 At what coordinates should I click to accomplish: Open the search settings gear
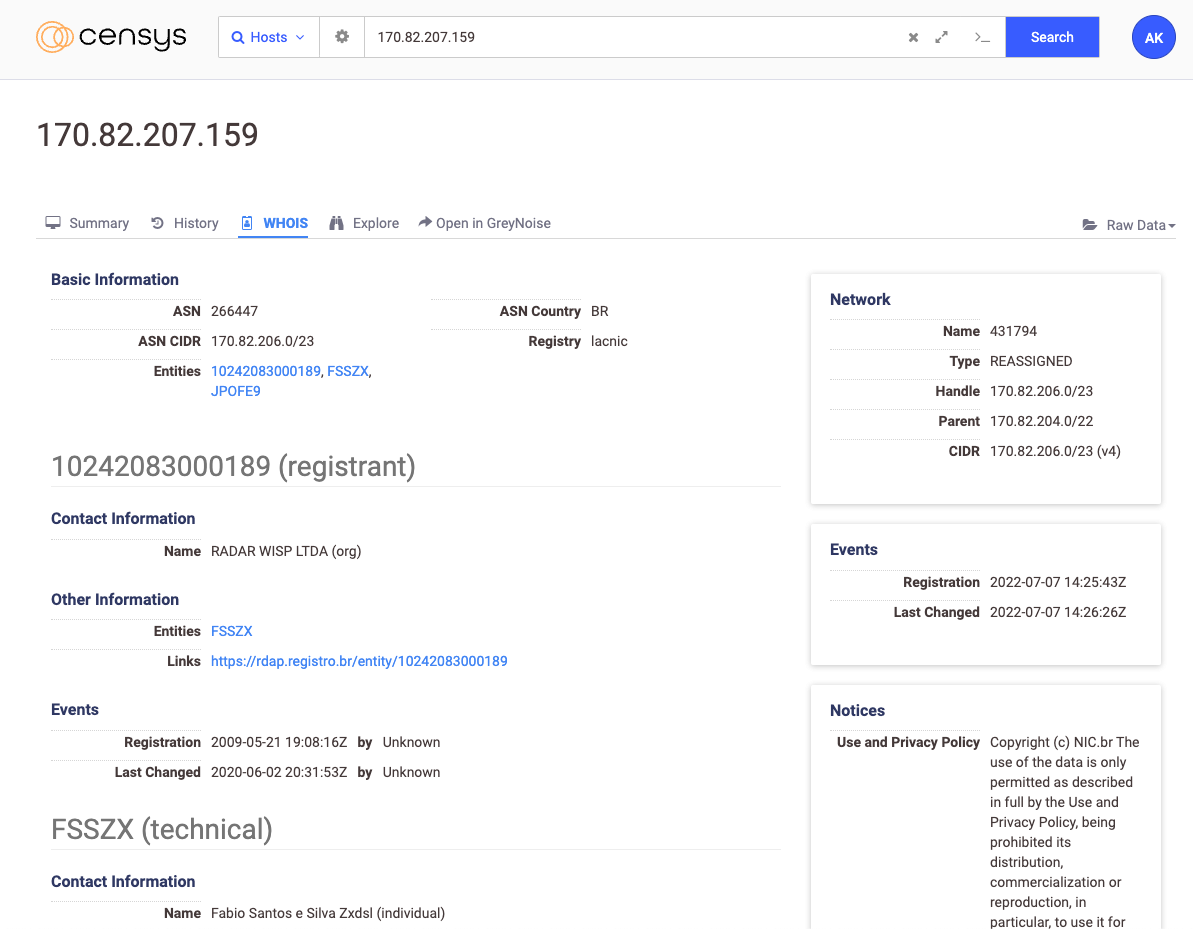(x=342, y=37)
